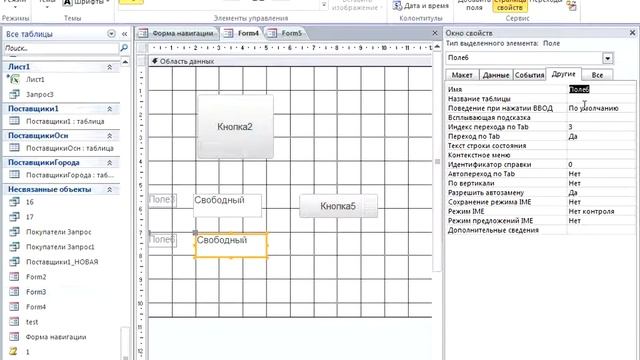640x360 pixels.
Task: Open the Макет properties tab
Action: coord(462,75)
